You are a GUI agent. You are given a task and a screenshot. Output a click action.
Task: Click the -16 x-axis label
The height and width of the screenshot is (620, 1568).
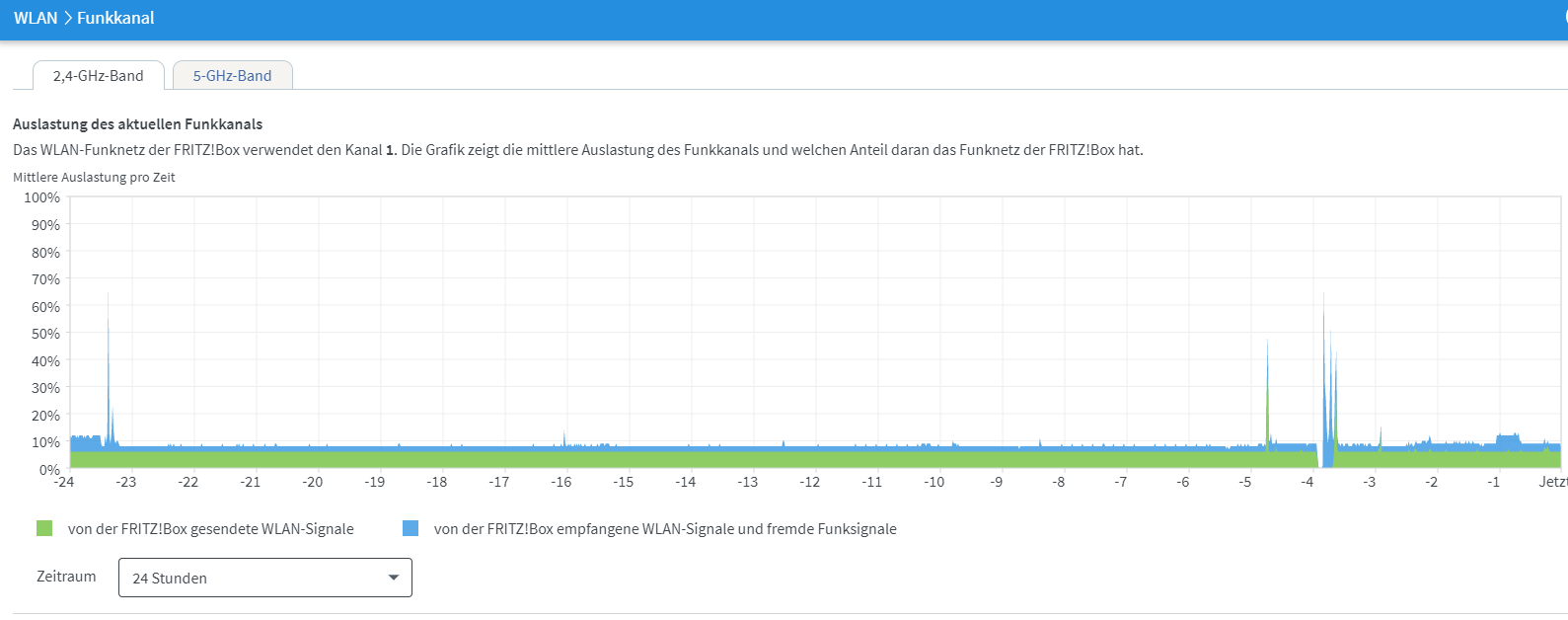click(x=560, y=482)
